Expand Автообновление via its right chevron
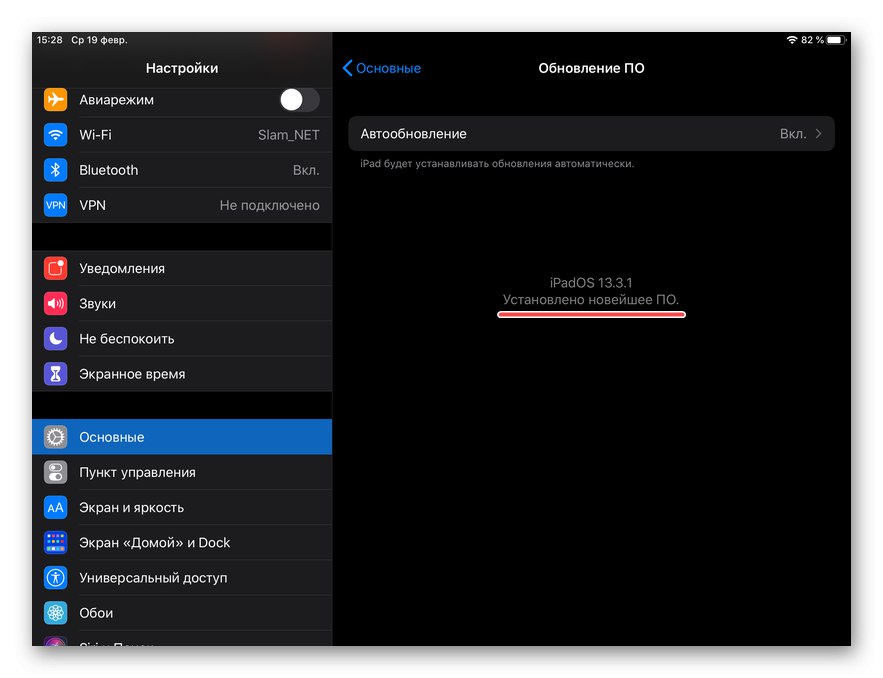The width and height of the screenshot is (883, 678). (x=819, y=134)
